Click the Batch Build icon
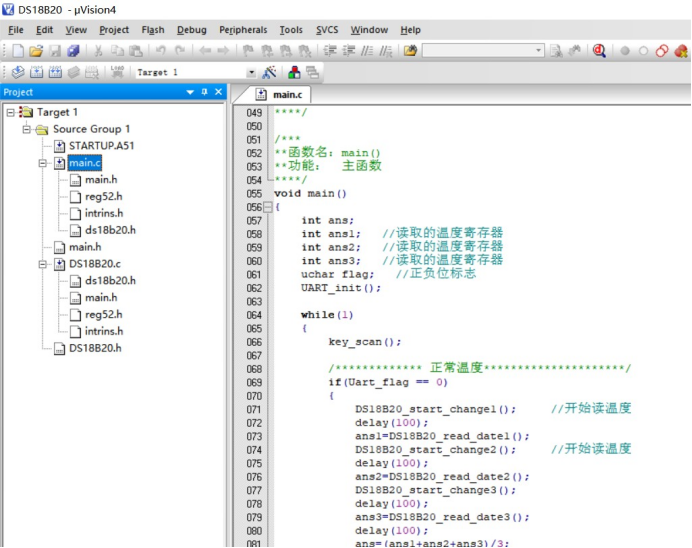 73,72
